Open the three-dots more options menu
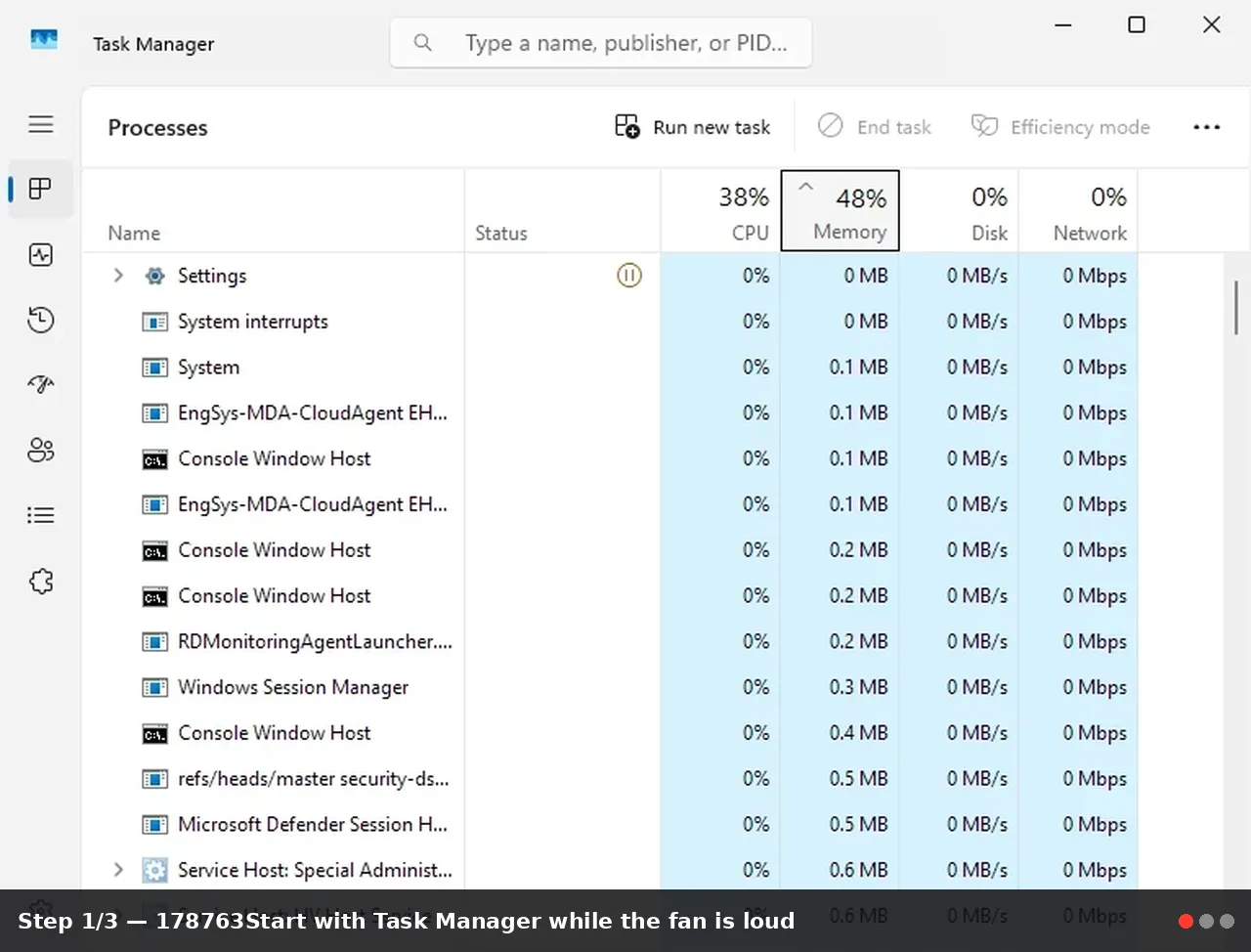Viewport: 1251px width, 952px height. point(1207,127)
